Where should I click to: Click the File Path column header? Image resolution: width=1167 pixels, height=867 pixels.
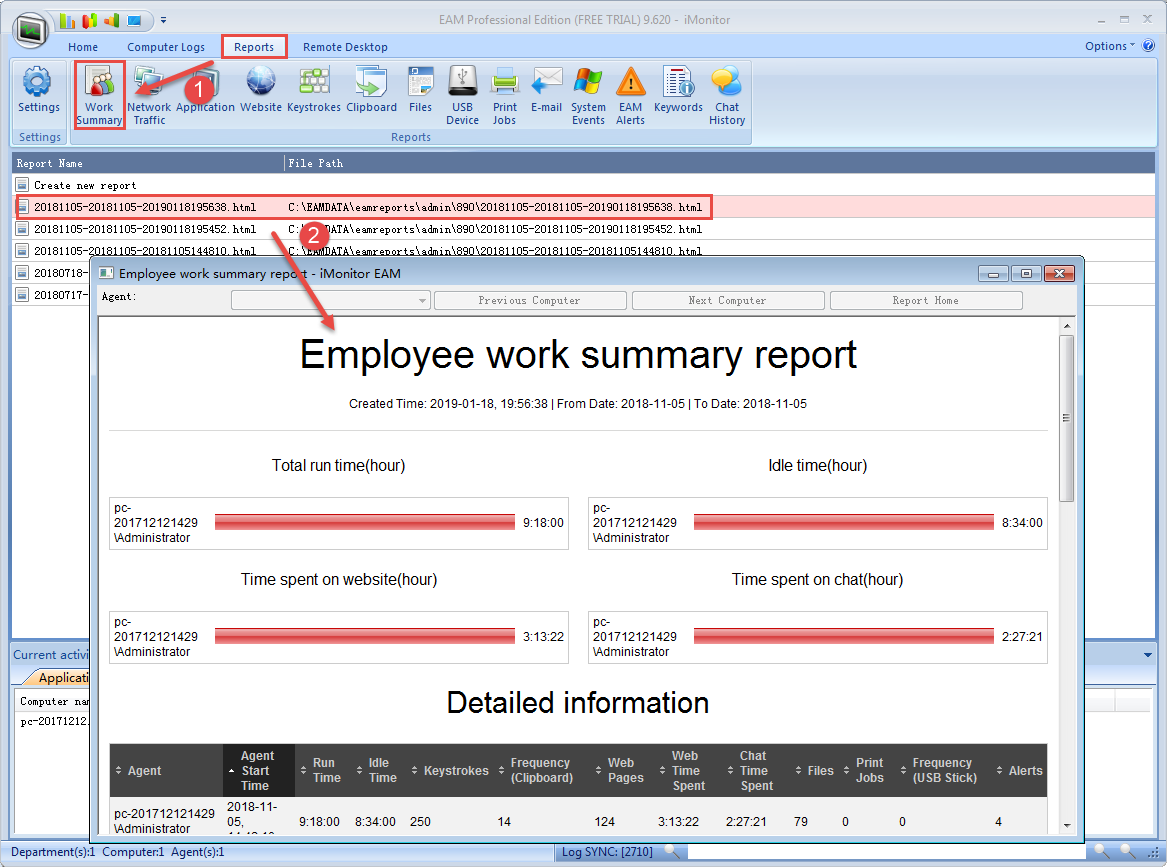[720, 163]
